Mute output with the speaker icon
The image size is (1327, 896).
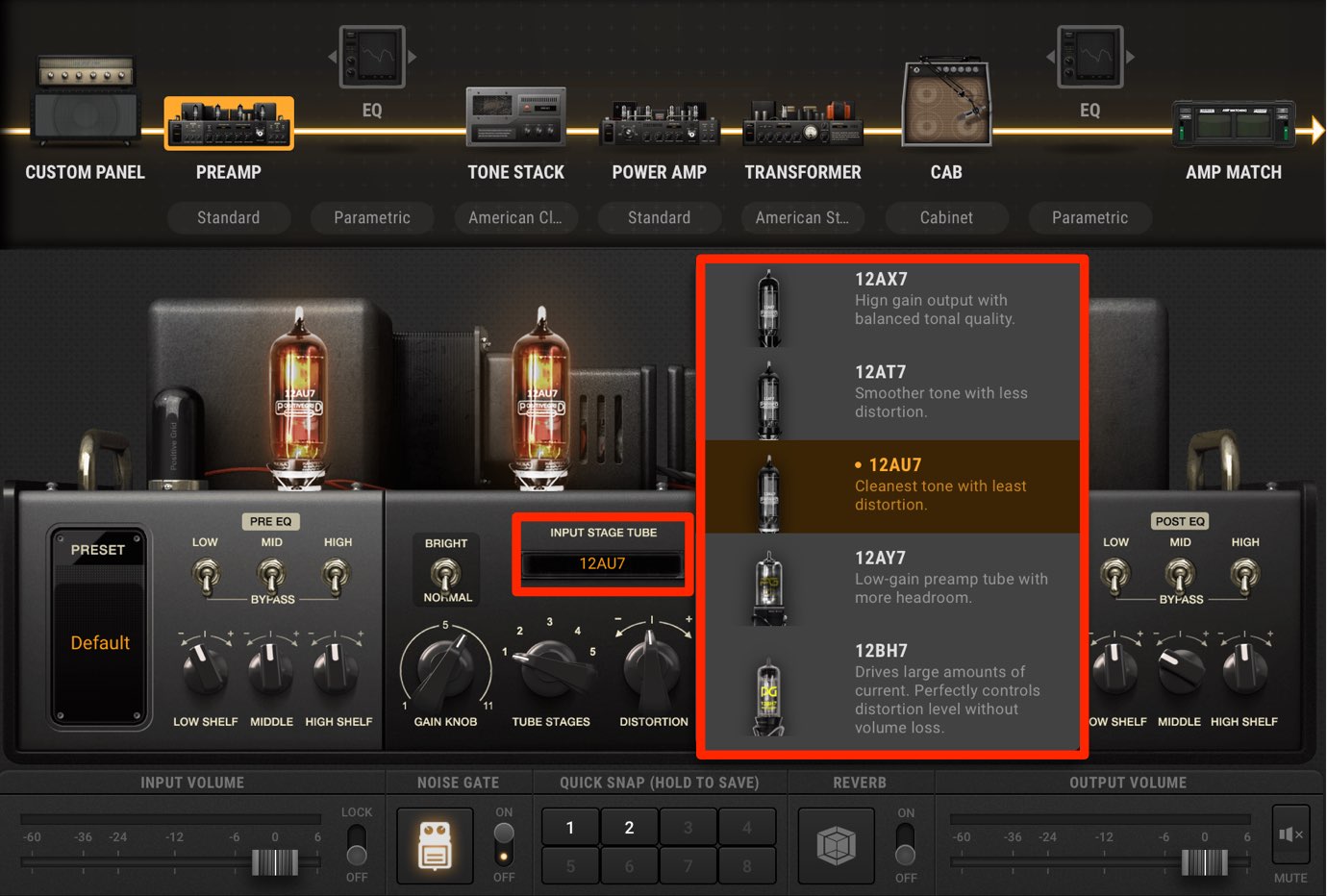pyautogui.click(x=1290, y=834)
